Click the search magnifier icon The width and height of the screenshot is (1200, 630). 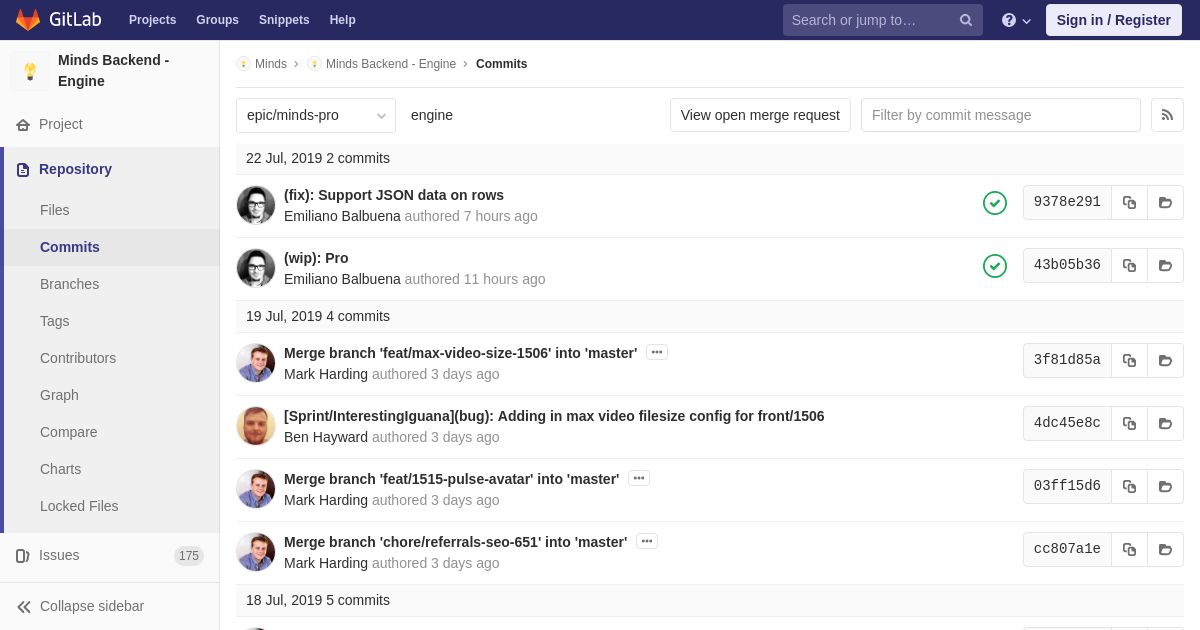pyautogui.click(x=966, y=20)
